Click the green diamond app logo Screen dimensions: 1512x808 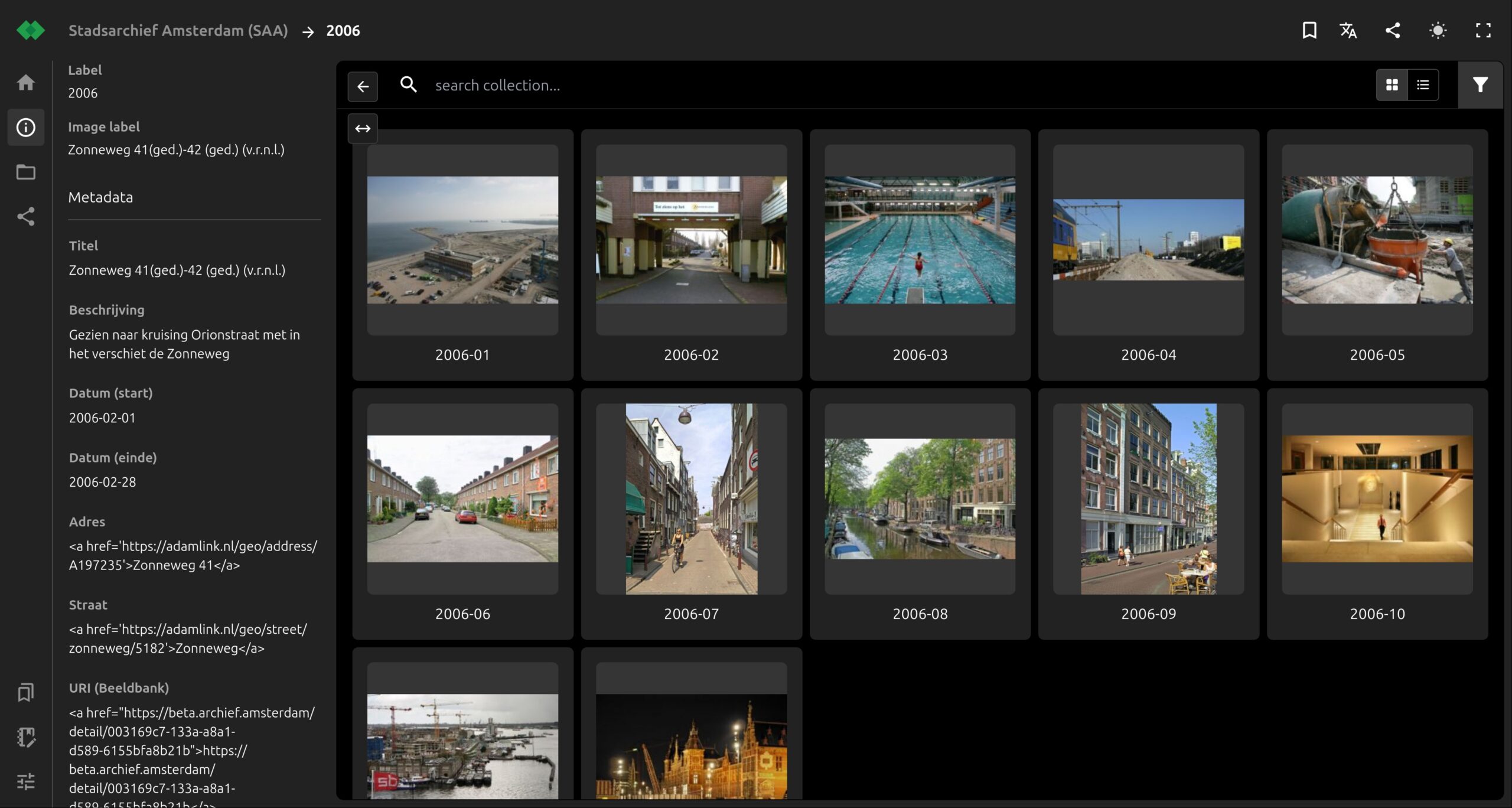(31, 30)
